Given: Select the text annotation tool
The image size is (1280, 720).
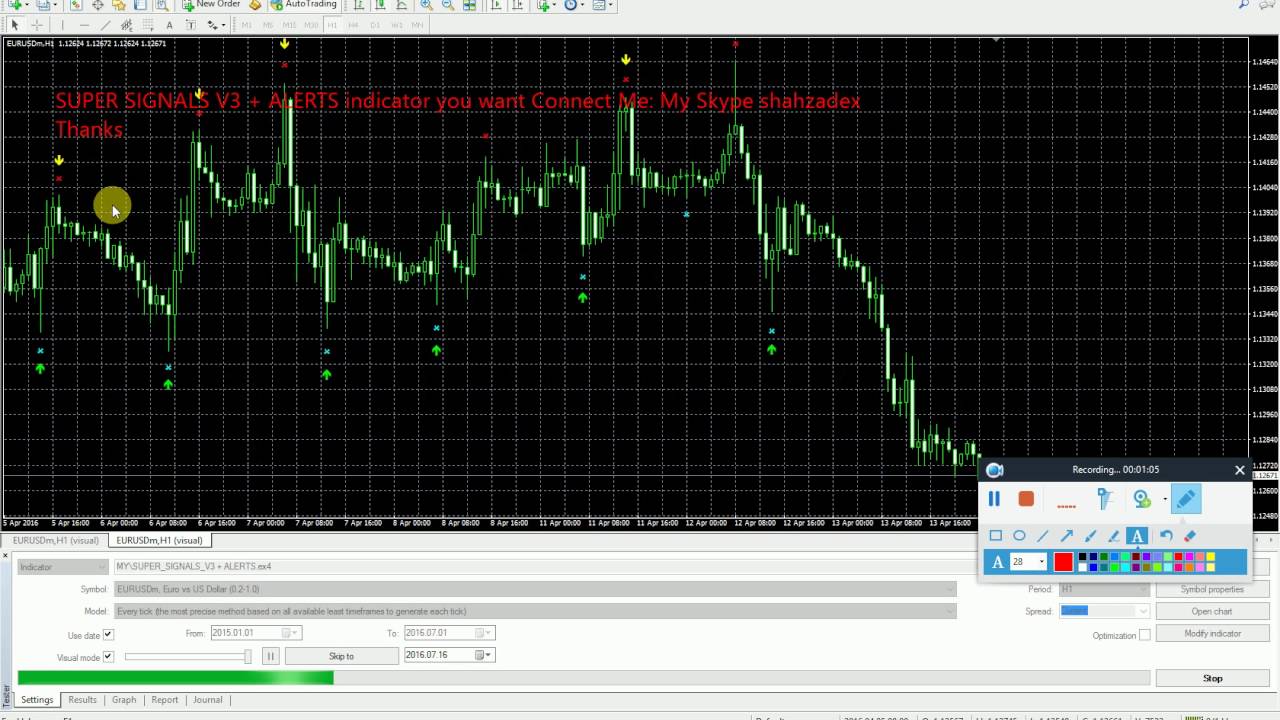Looking at the screenshot, I should point(1137,536).
